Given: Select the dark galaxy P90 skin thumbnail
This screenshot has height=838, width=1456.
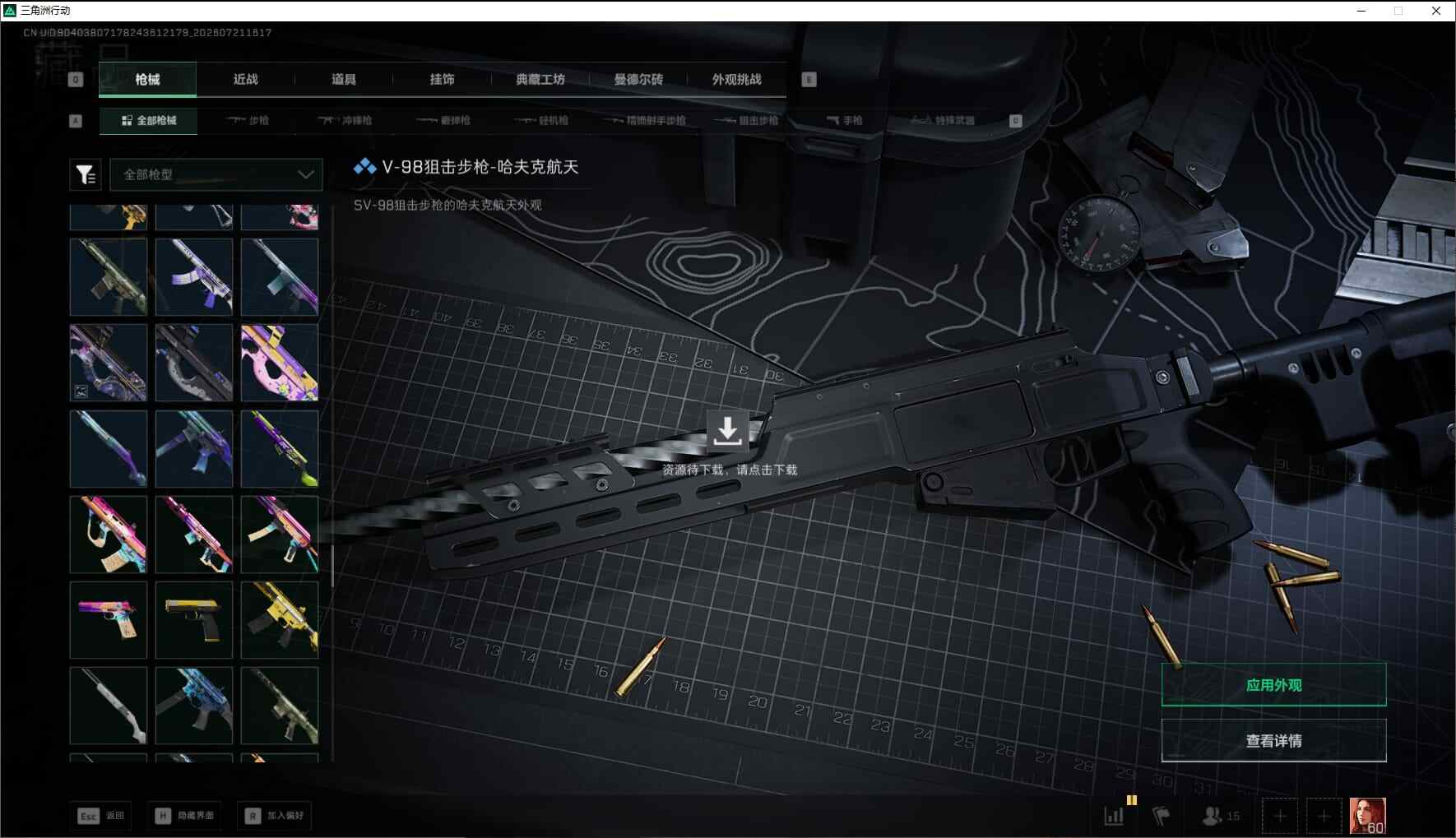Looking at the screenshot, I should [109, 363].
